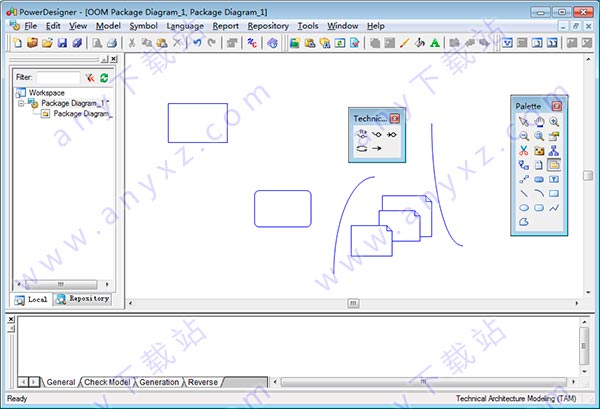Click the diagram's horizontal scrollbar thumb
Screen dimensions: 600x409
coord(352,302)
